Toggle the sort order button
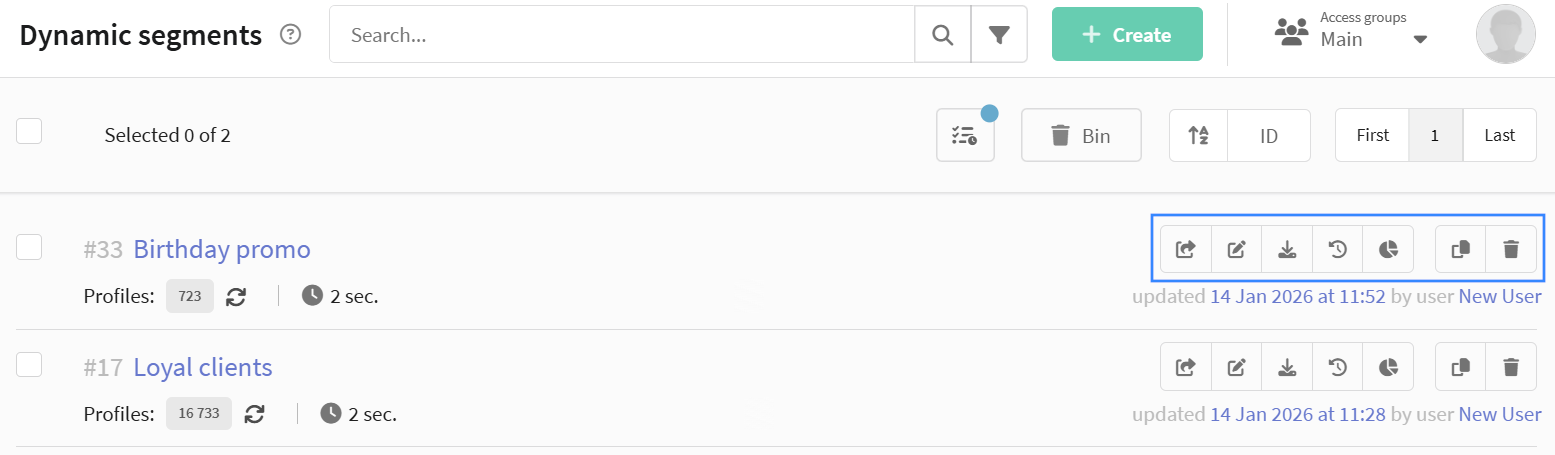 pos(1198,135)
